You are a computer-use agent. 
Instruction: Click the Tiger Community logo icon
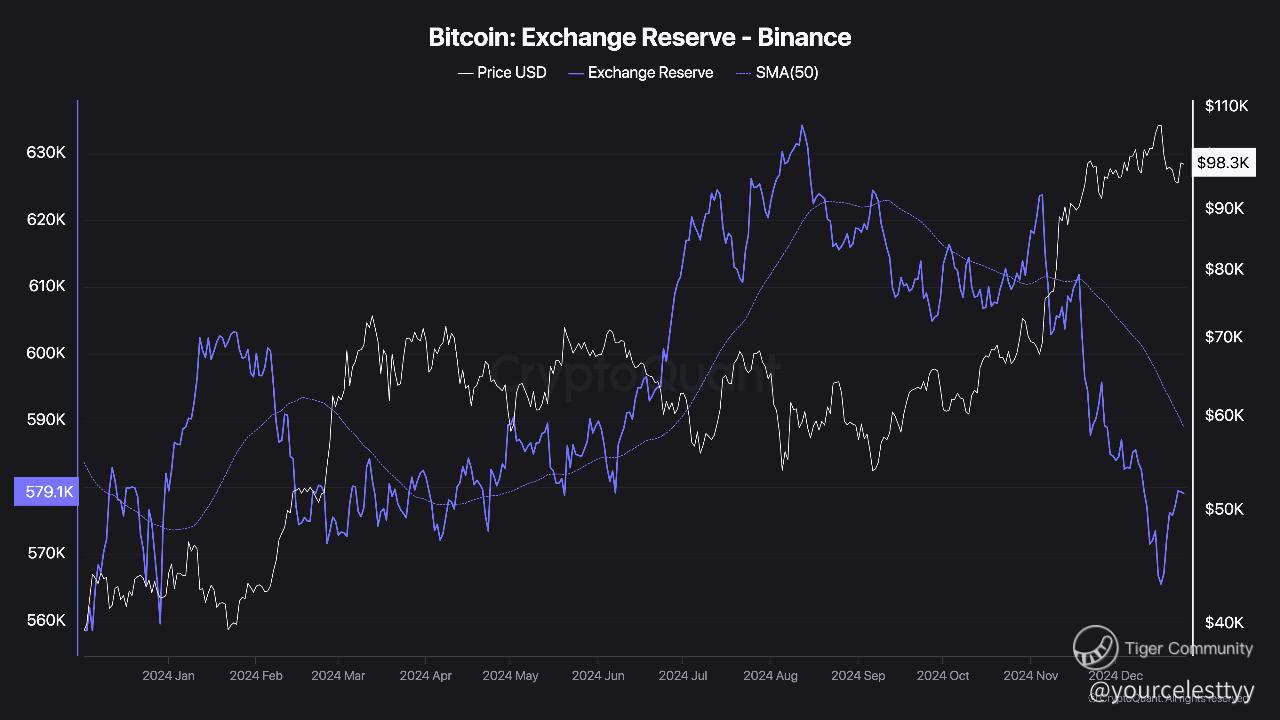1095,647
